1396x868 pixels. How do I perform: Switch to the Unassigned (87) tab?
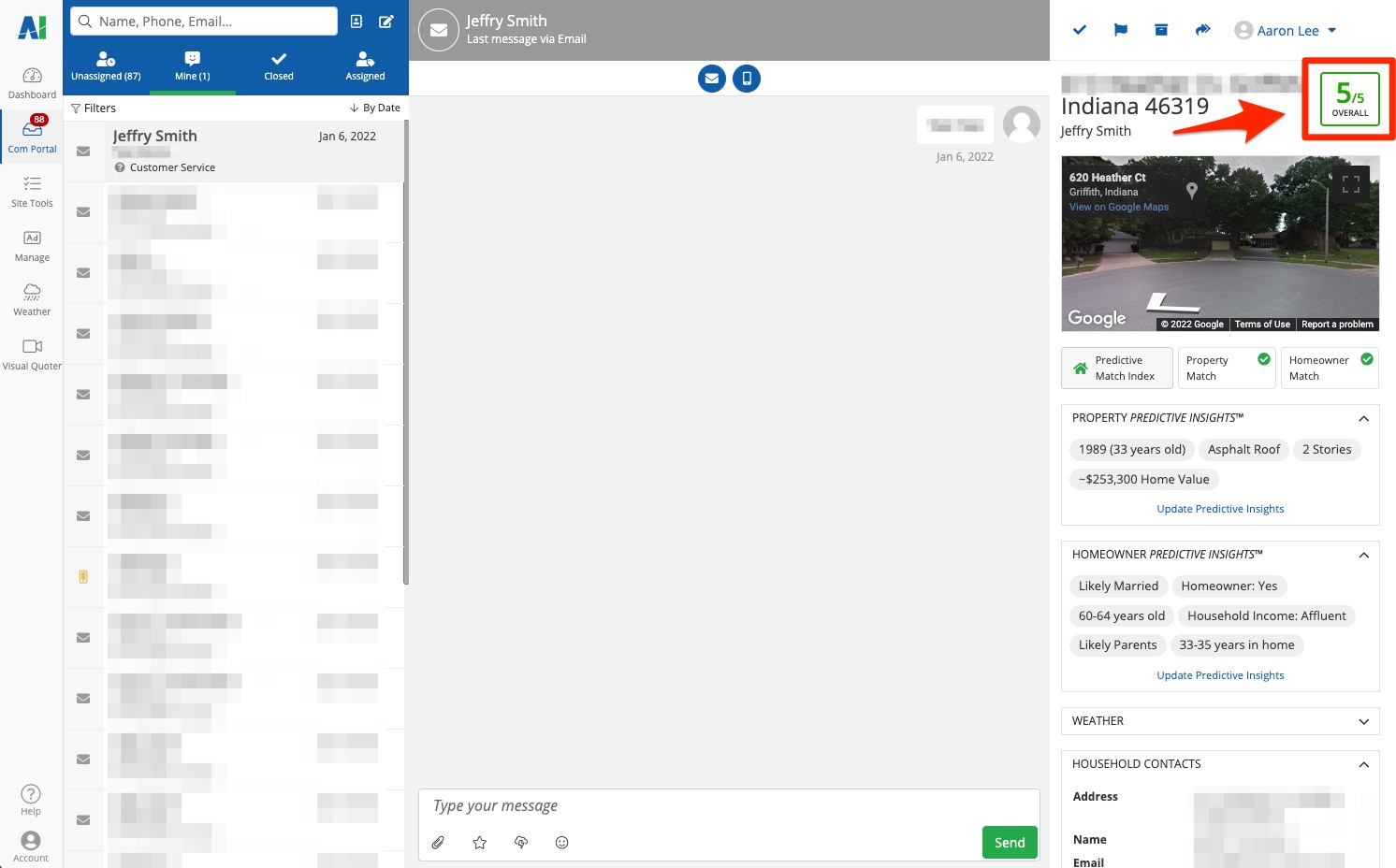click(106, 66)
